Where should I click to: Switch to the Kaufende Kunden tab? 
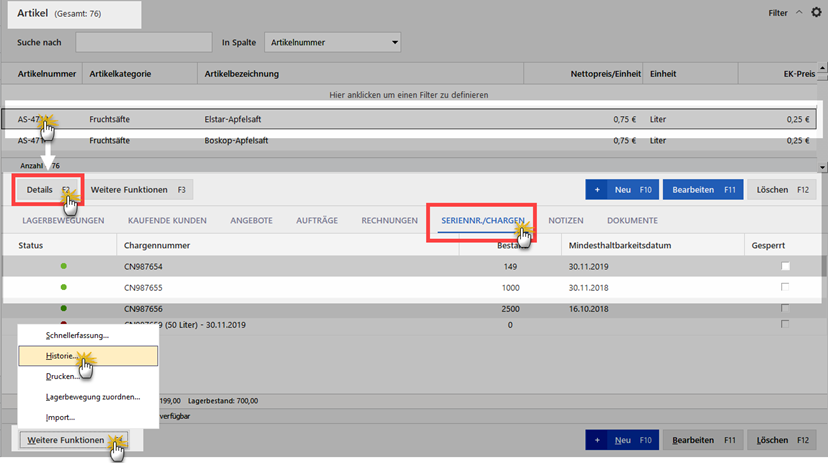(x=167, y=221)
